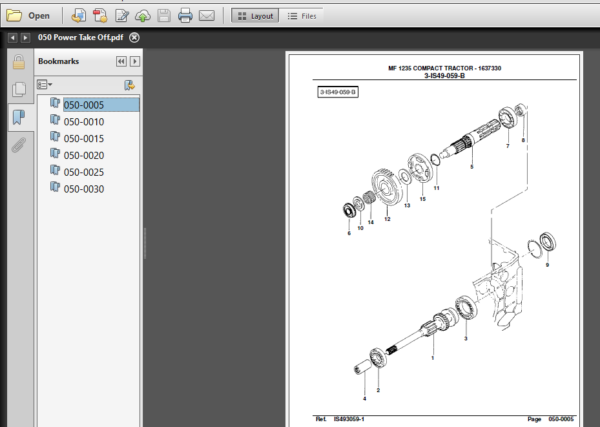Click part number 5 shaft label

pyautogui.click(x=471, y=167)
